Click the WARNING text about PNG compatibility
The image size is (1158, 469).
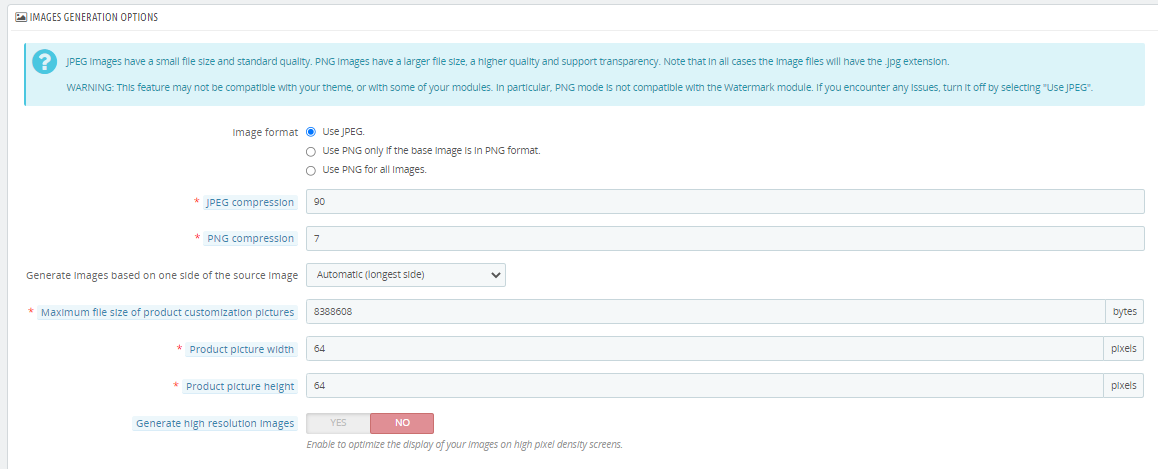[580, 87]
